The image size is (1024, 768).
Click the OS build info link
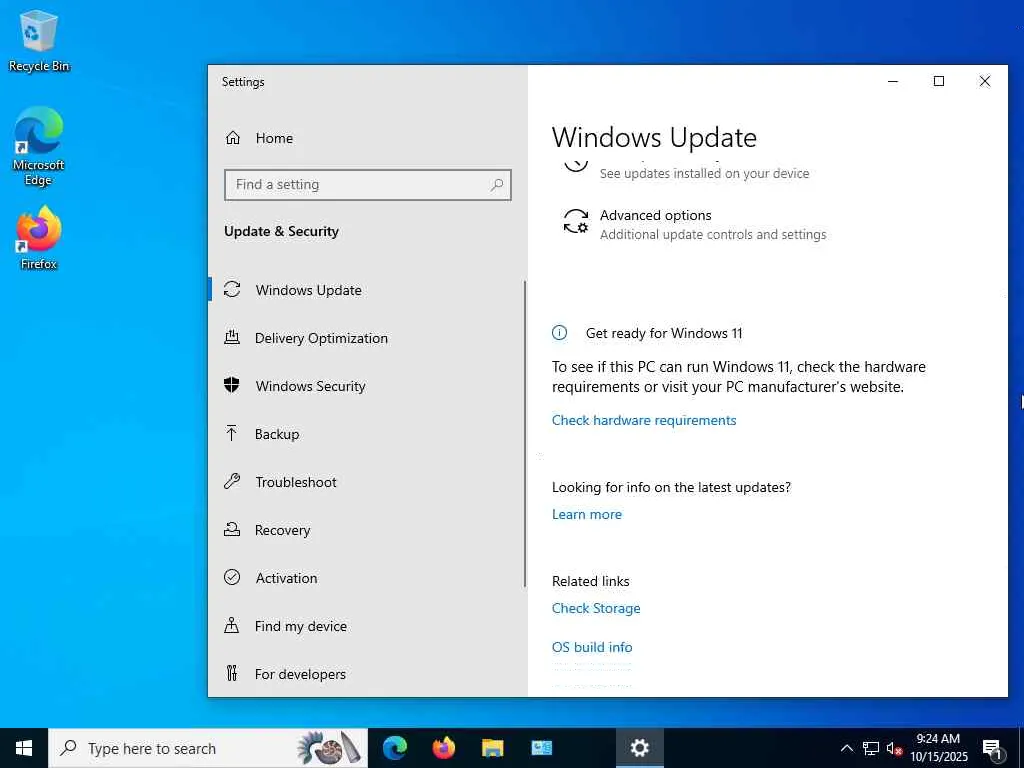pyautogui.click(x=592, y=647)
